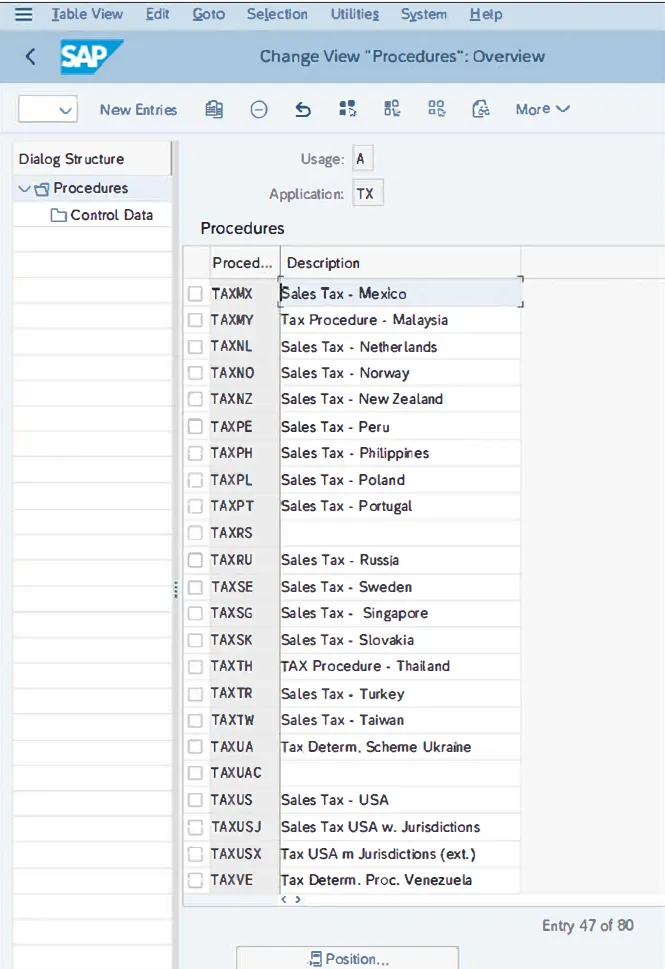
Task: Click the Copy As toolbar icon
Action: (214, 110)
